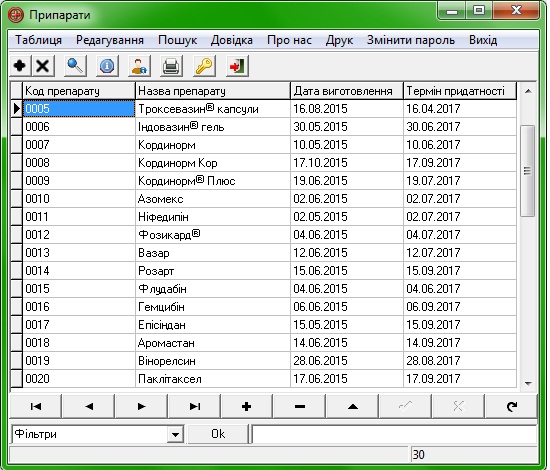This screenshot has height=470, width=550.
Task: Open the Про нас menu
Action: point(289,40)
